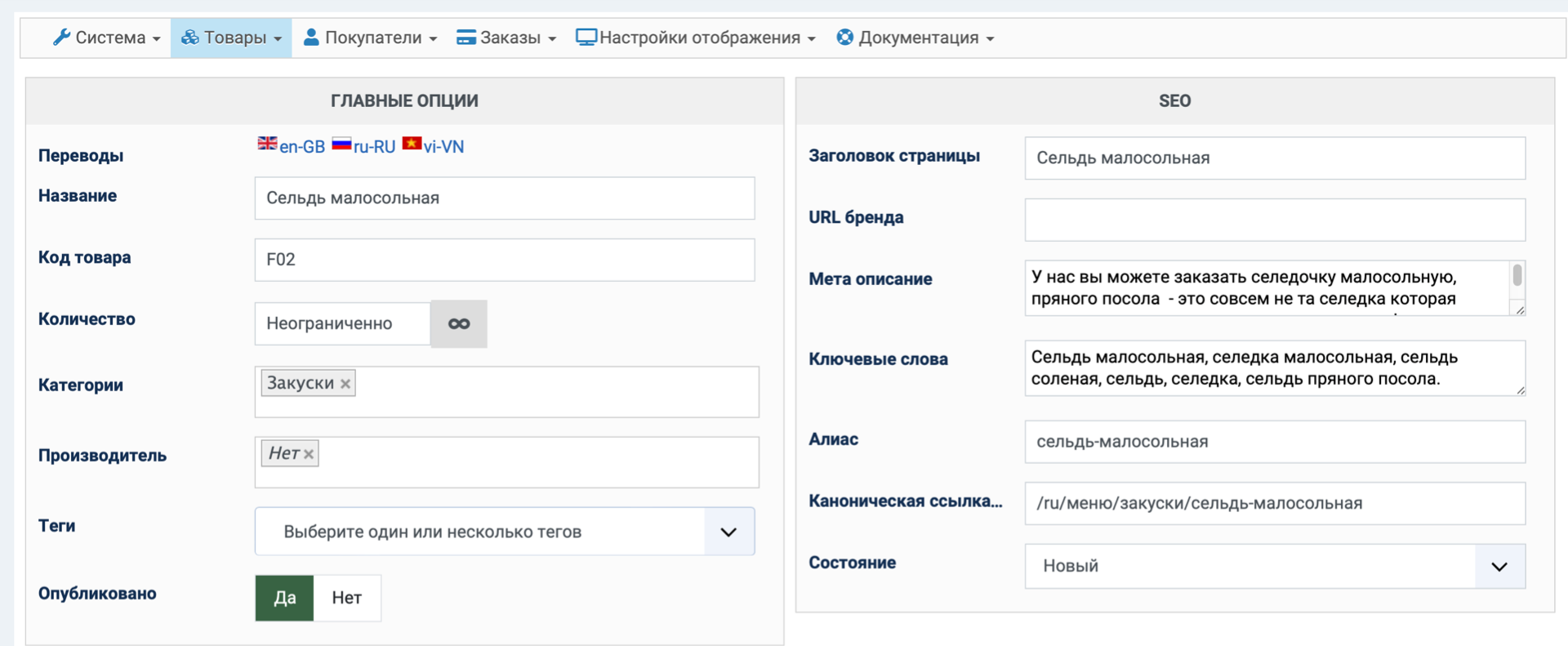The height and width of the screenshot is (646, 1568).
Task: Remove the Нет manufacturer tag
Action: click(309, 454)
